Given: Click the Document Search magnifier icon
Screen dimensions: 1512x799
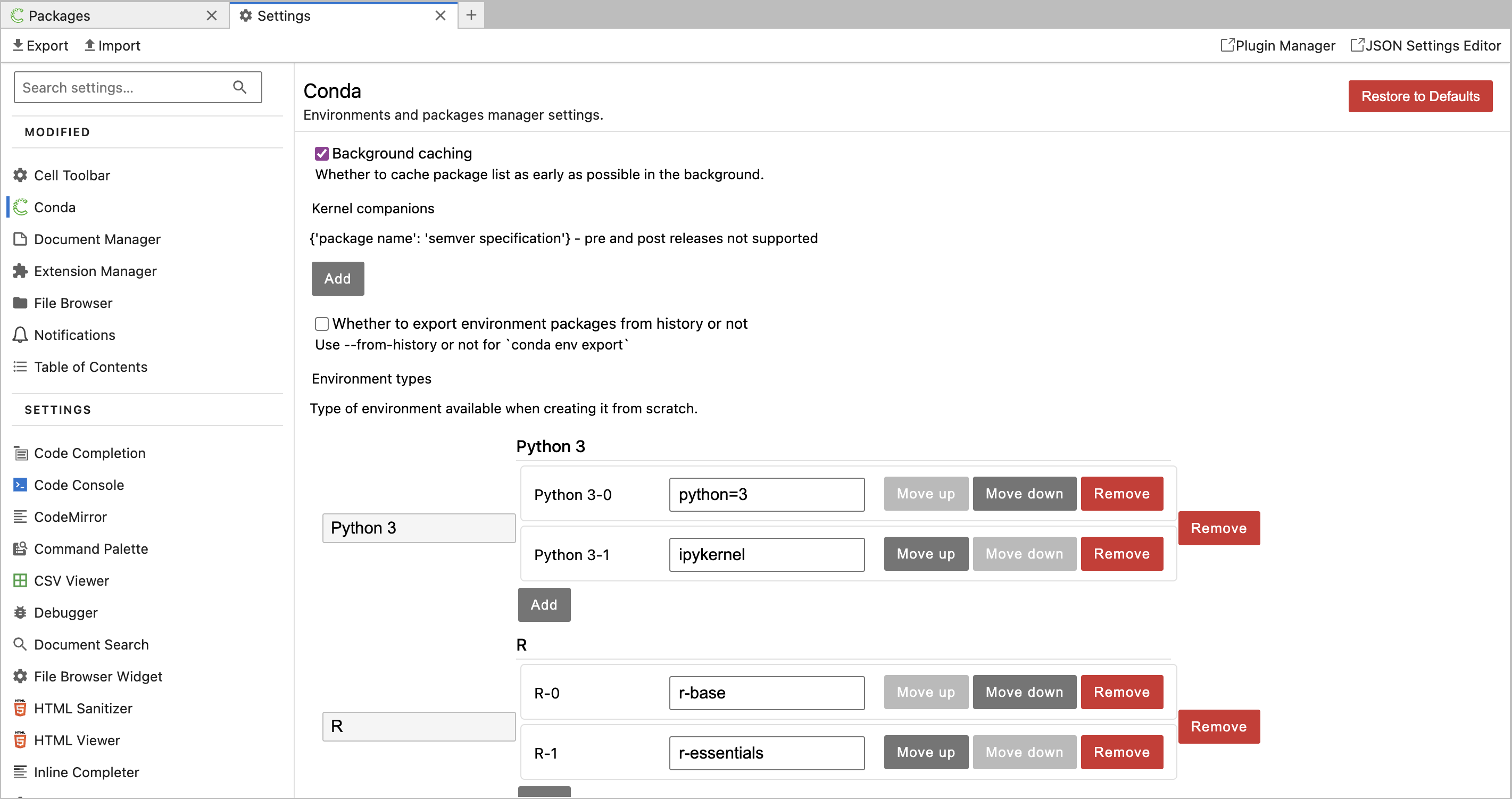Looking at the screenshot, I should (x=20, y=644).
